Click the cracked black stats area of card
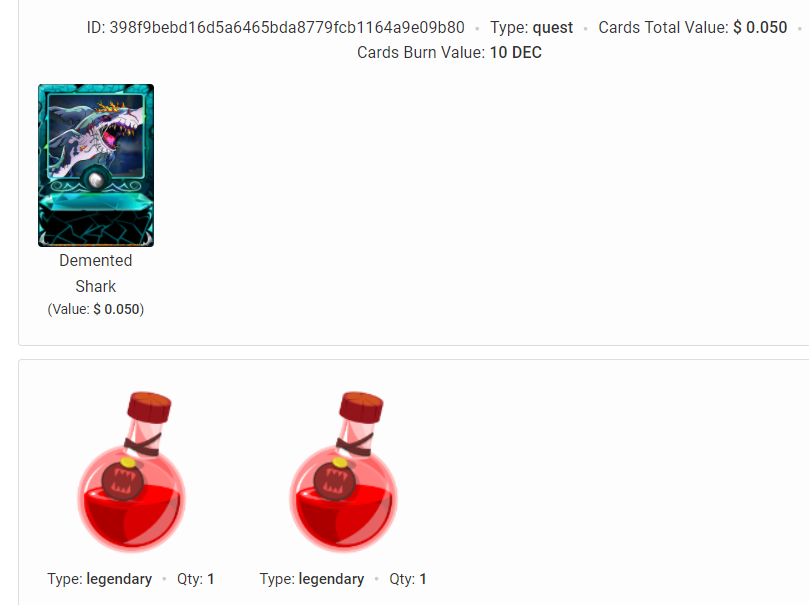The height and width of the screenshot is (605, 809). [x=96, y=227]
